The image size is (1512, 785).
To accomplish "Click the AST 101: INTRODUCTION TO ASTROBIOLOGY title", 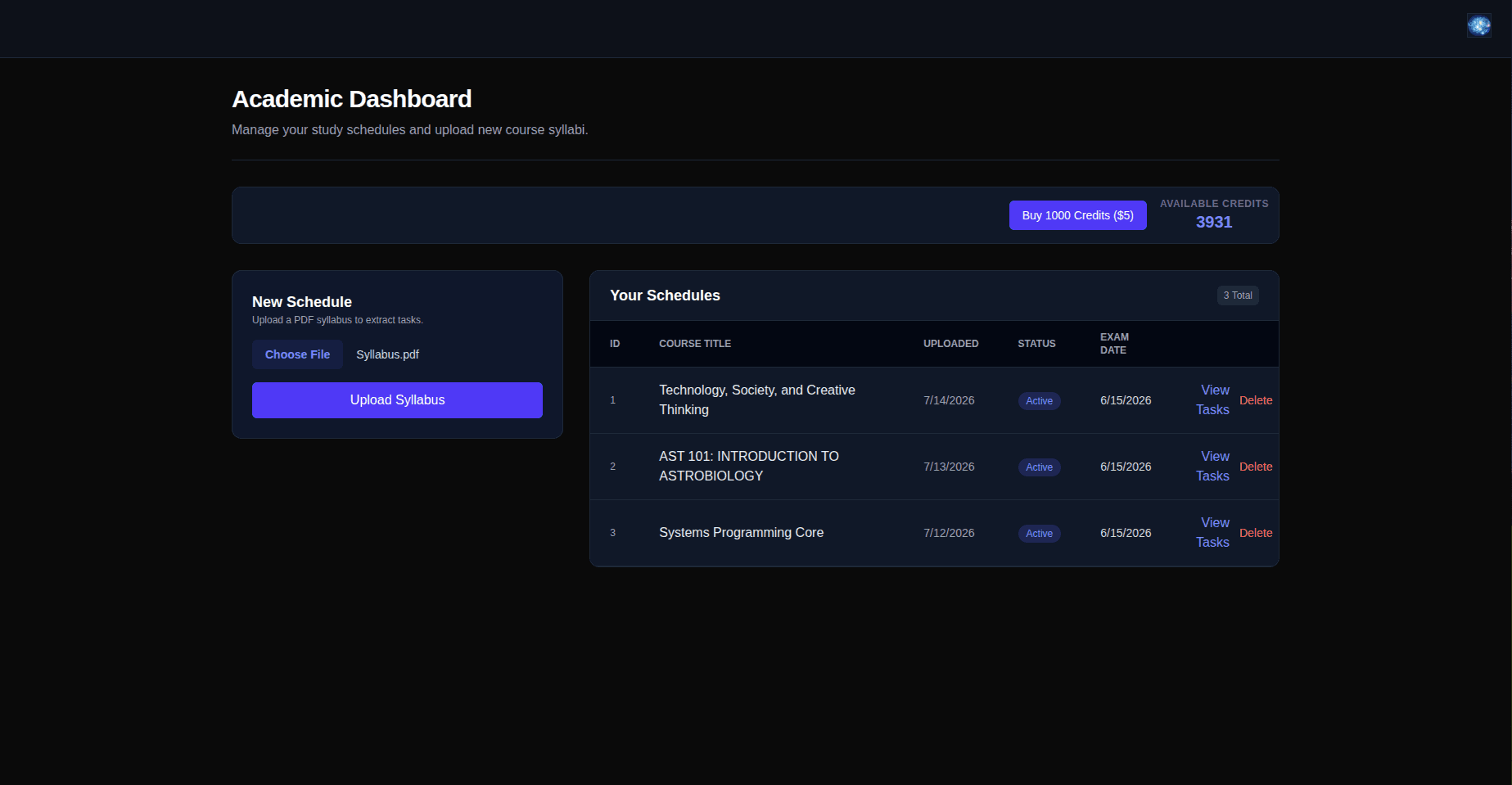I will click(x=749, y=467).
